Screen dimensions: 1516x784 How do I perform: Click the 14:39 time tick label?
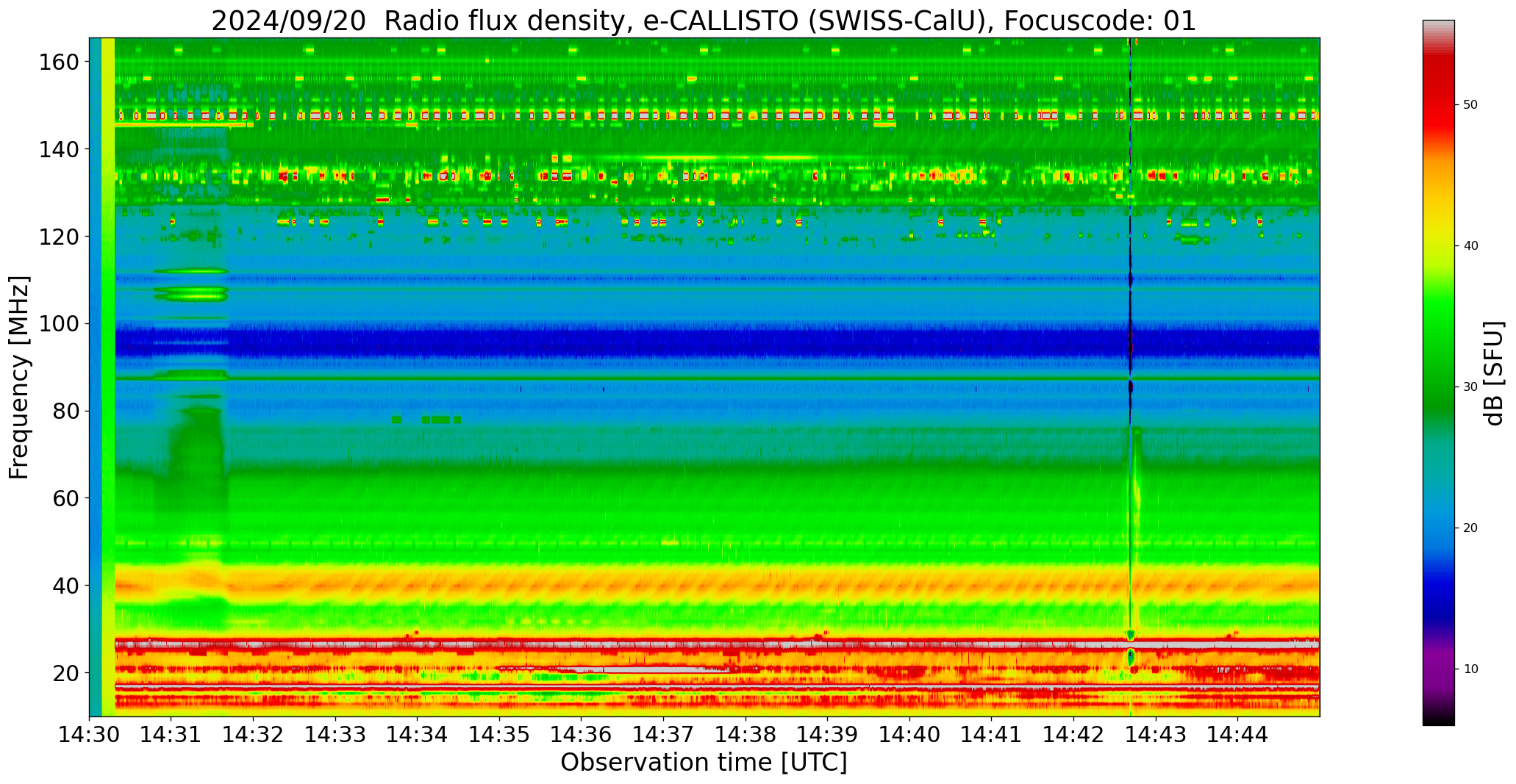827,733
